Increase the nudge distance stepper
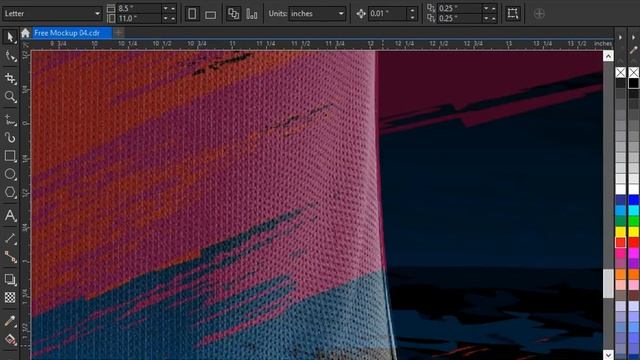 pyautogui.click(x=412, y=10)
